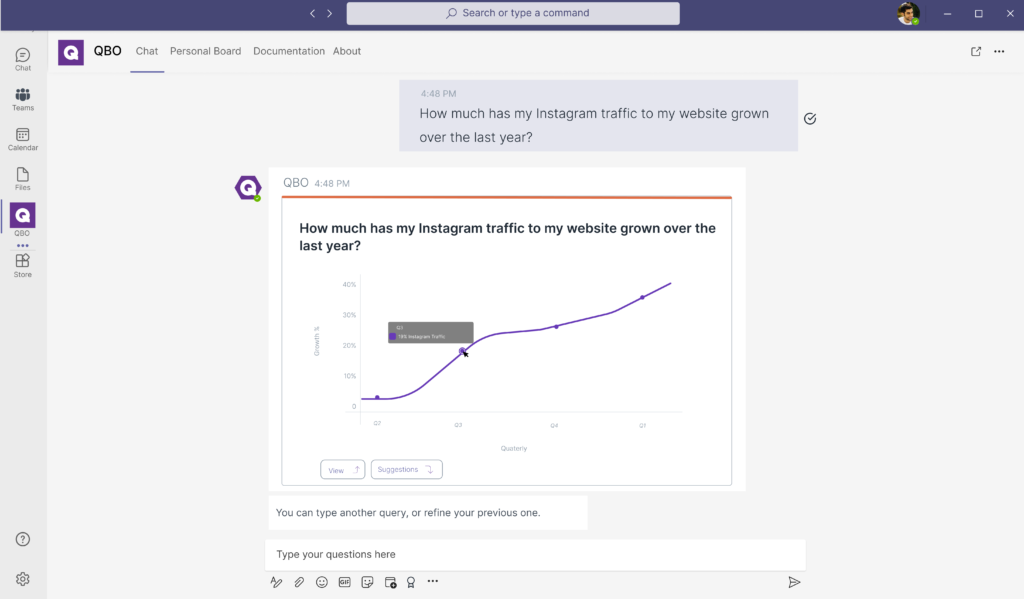
Task: Open more options ellipsis in the header
Action: pos(999,52)
